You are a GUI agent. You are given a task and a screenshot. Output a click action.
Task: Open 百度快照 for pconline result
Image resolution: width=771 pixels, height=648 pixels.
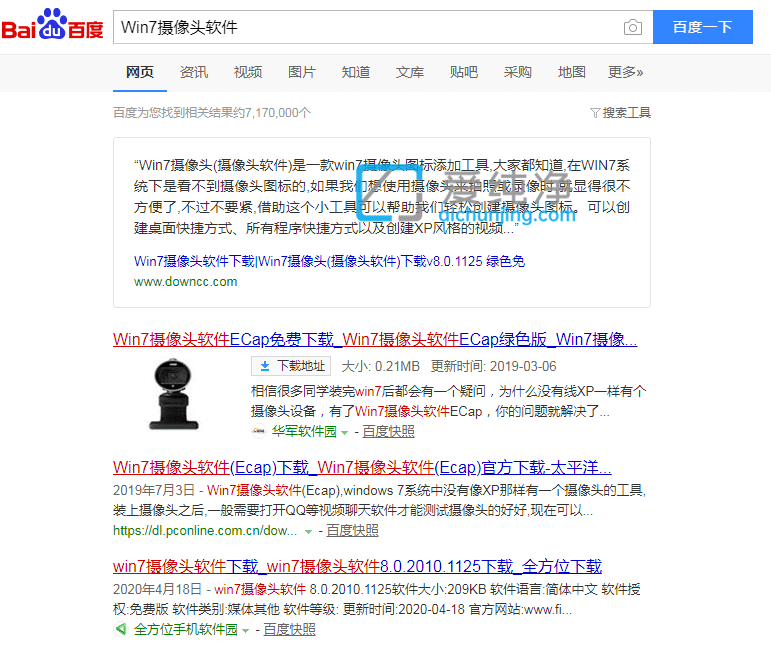pyautogui.click(x=353, y=530)
